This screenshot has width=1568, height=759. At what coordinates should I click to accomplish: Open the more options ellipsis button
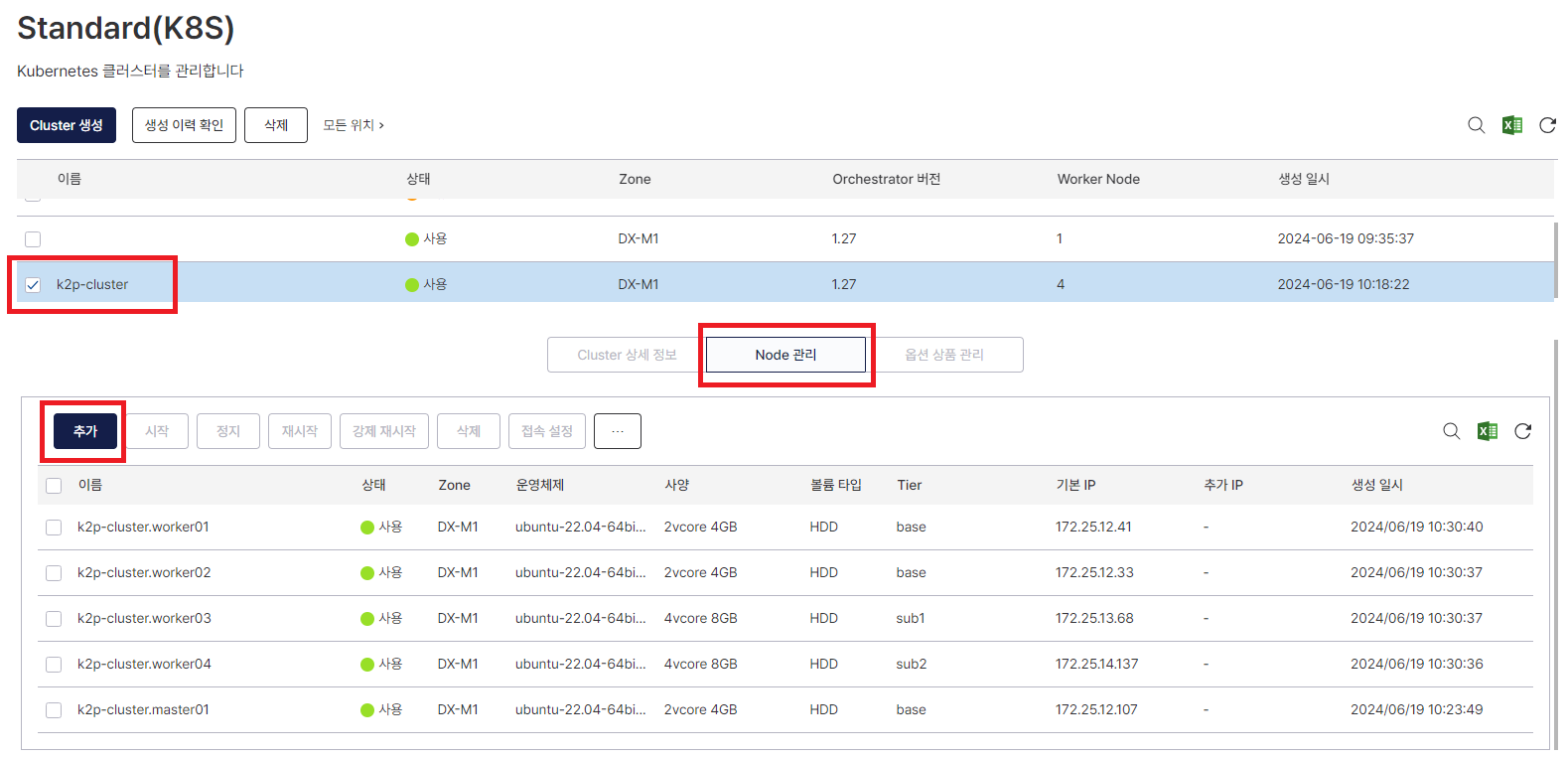(617, 431)
